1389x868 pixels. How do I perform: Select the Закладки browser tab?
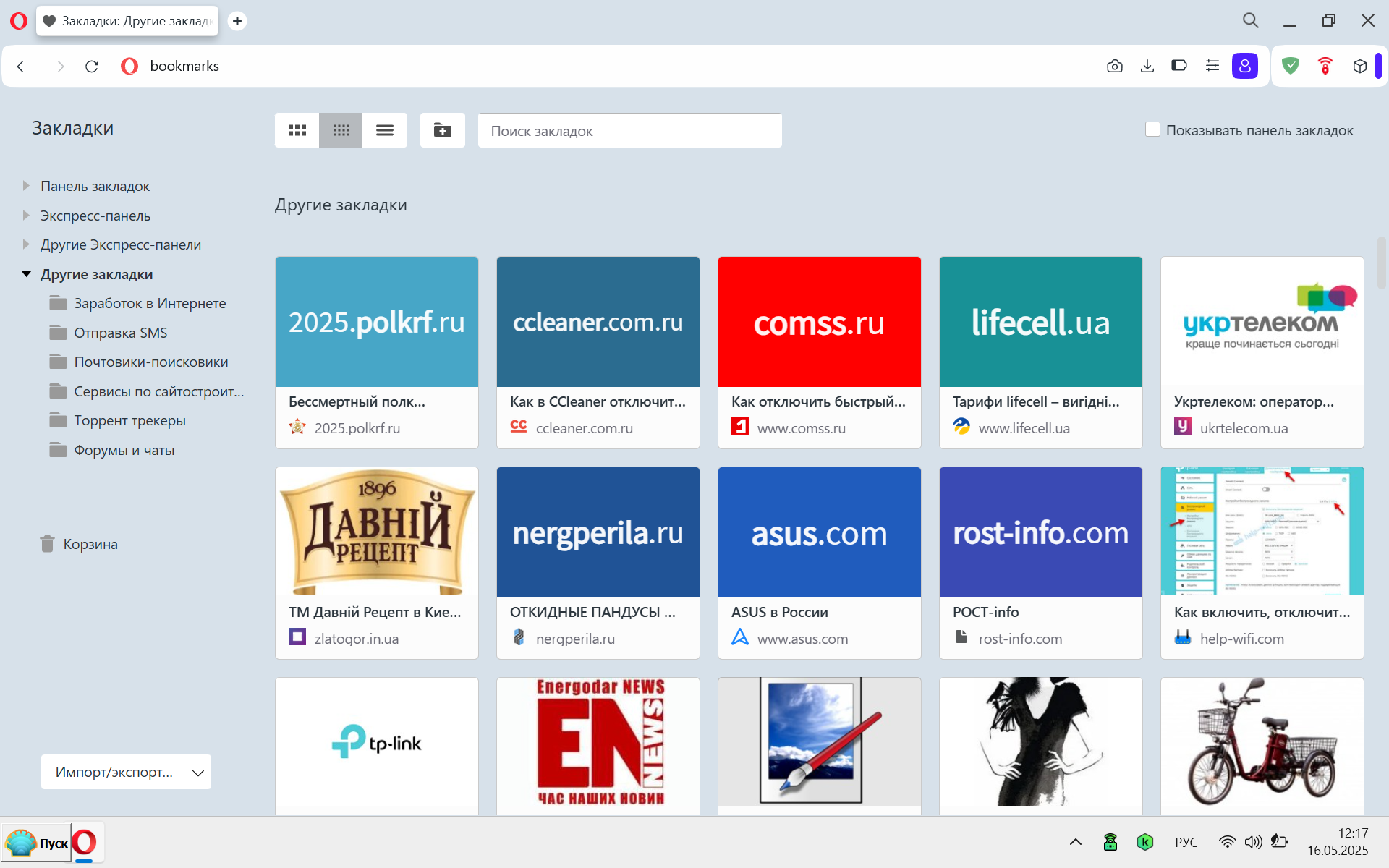pos(127,21)
